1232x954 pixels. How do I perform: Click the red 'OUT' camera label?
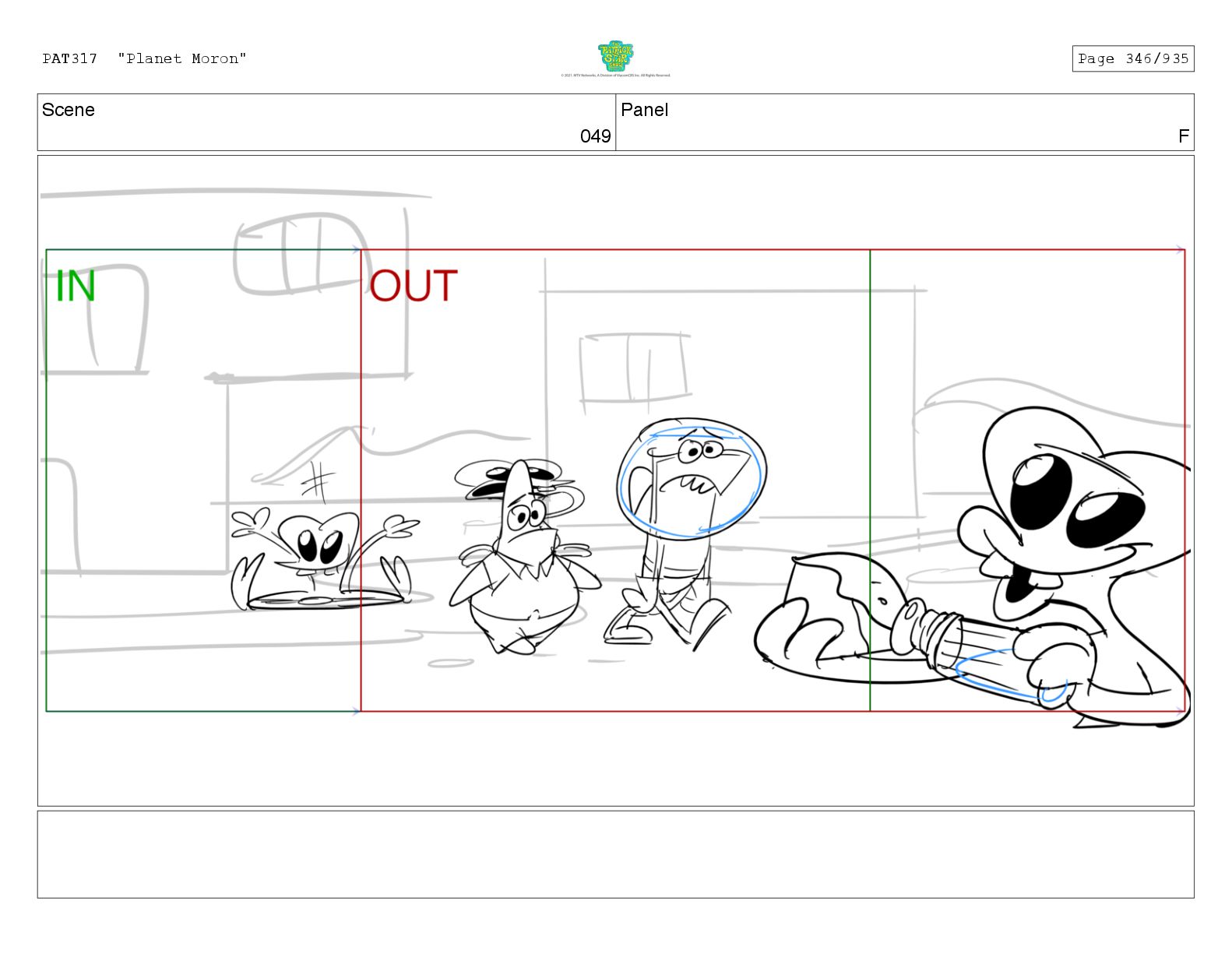tap(414, 286)
